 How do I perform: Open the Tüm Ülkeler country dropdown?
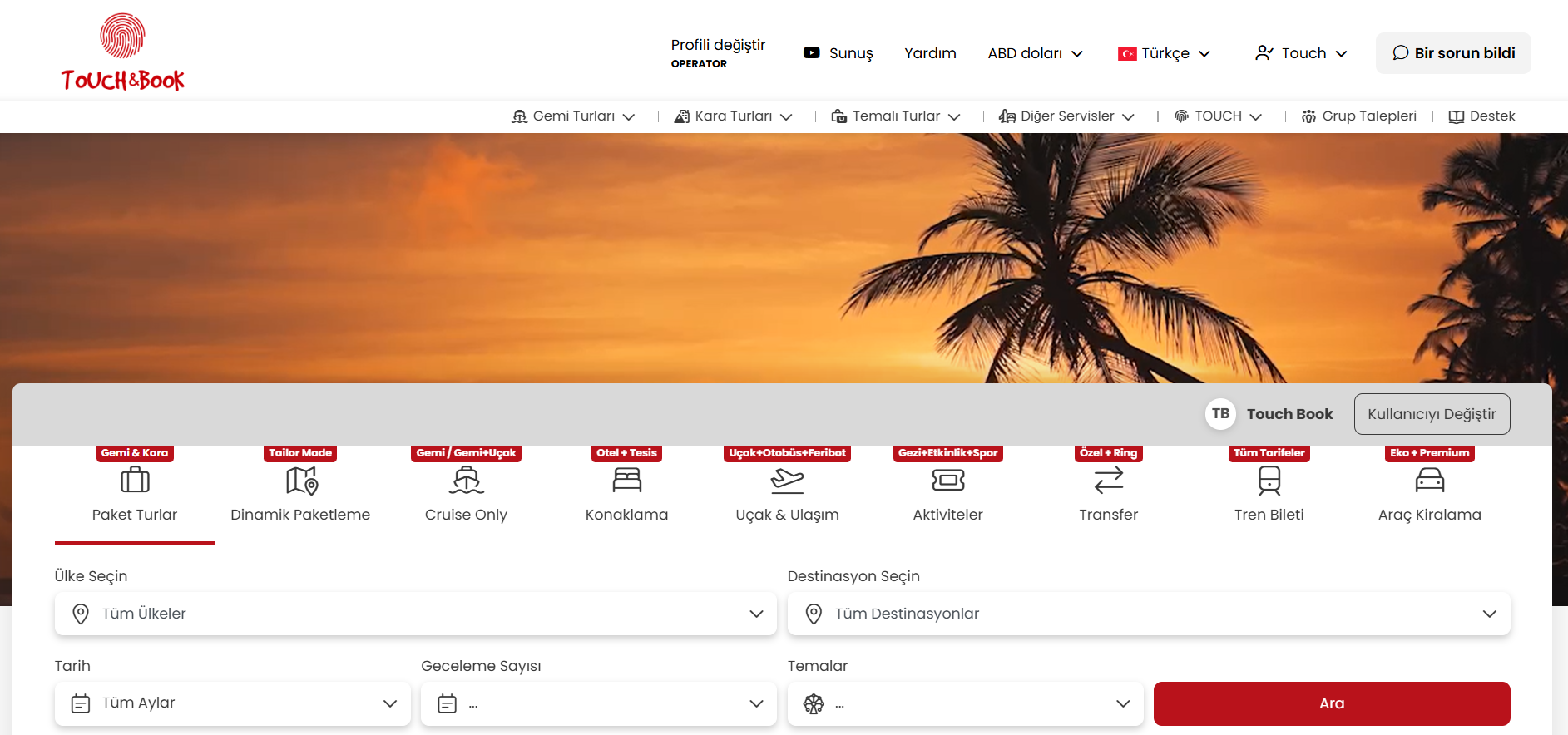point(416,614)
